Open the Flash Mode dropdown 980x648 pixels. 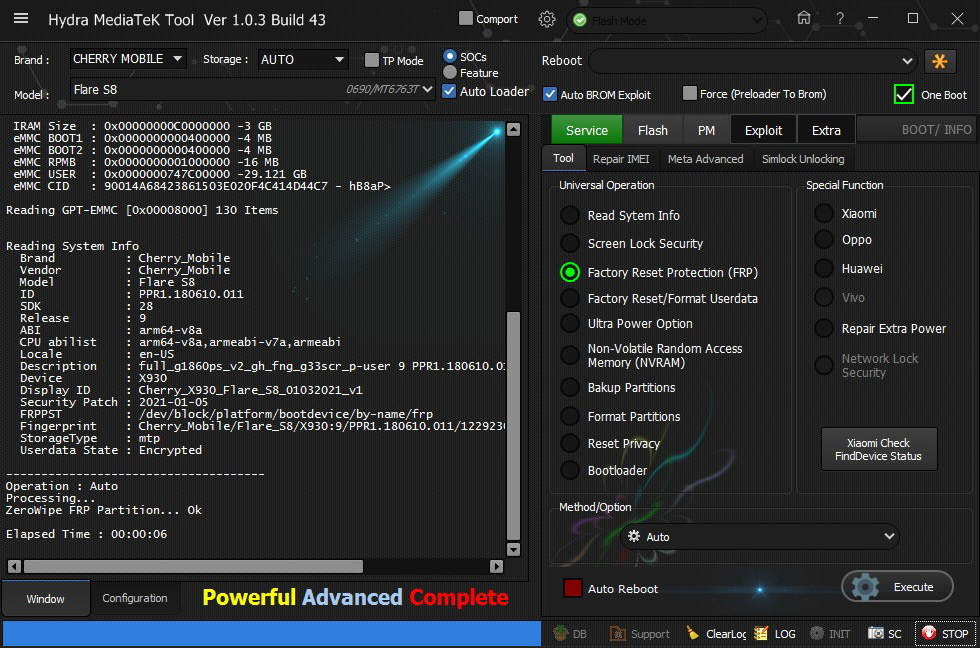[667, 21]
